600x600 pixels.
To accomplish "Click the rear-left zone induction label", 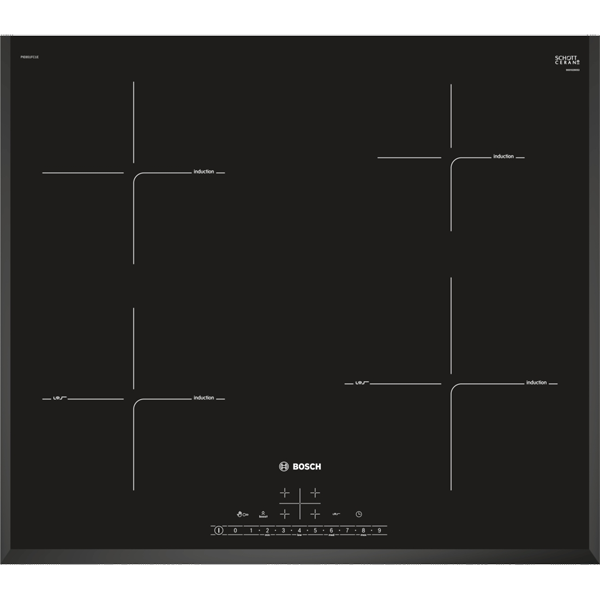I will 204,173.
